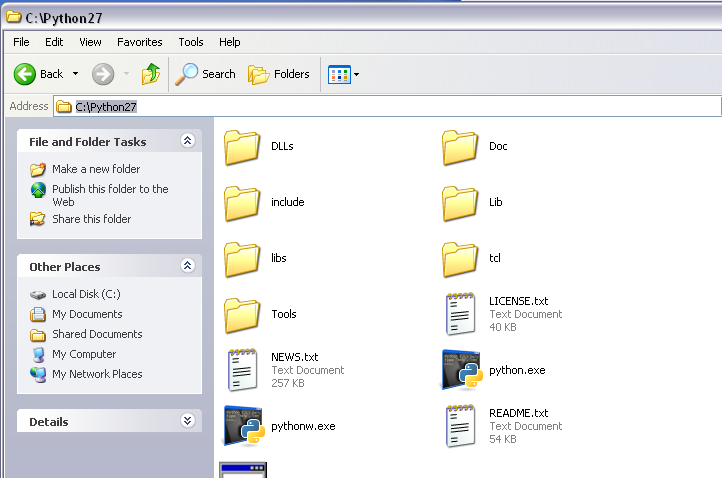
Task: Click the LICENSE.txt file name
Action: 518,301
